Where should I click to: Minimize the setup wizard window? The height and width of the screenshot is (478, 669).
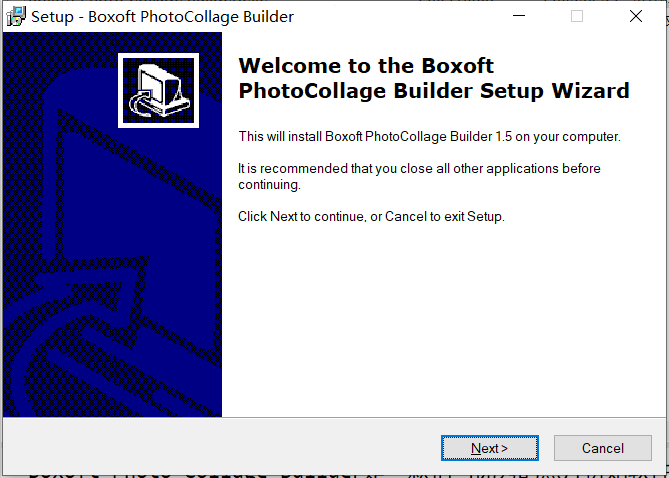pos(519,16)
